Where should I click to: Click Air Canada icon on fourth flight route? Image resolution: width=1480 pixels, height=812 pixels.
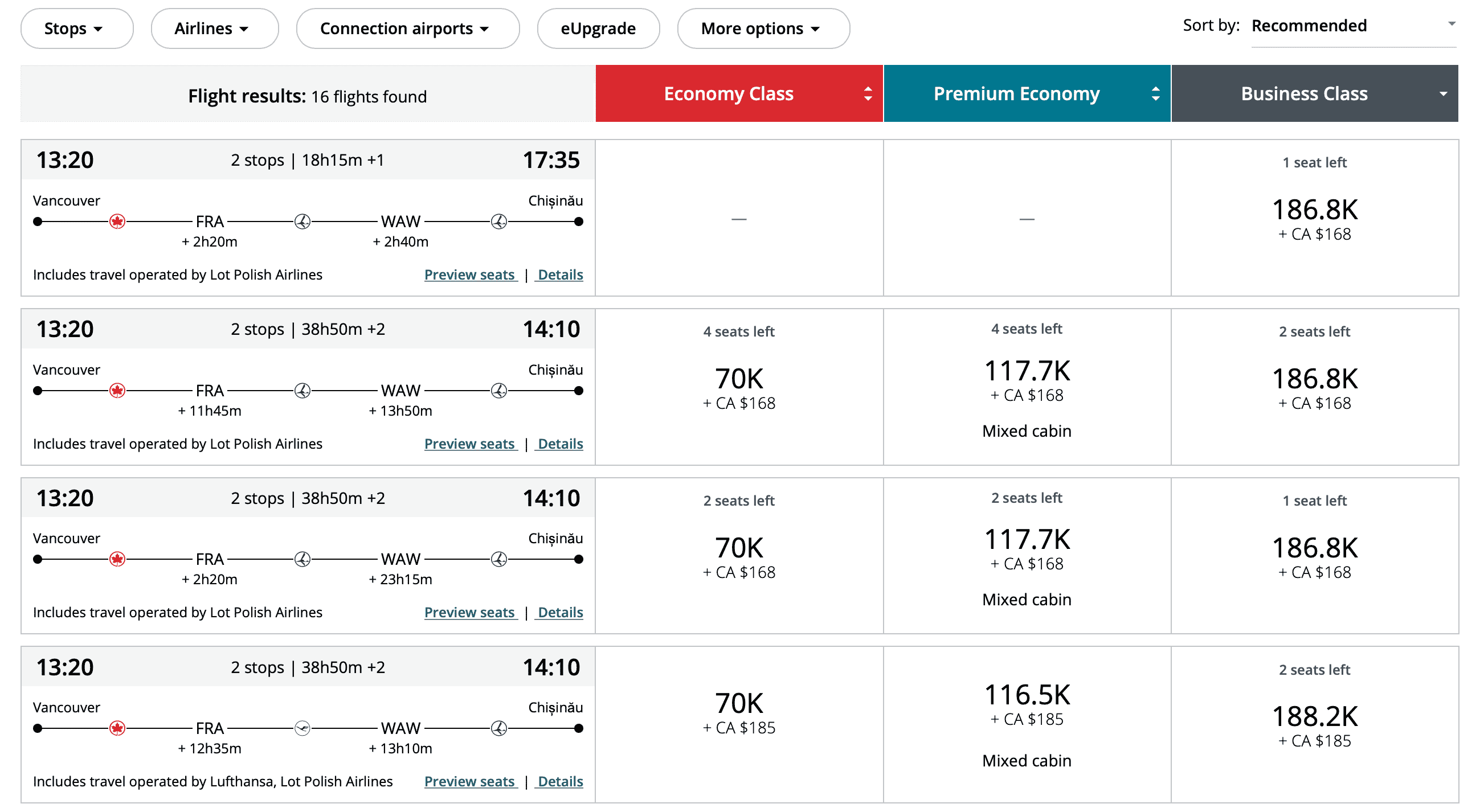point(117,729)
